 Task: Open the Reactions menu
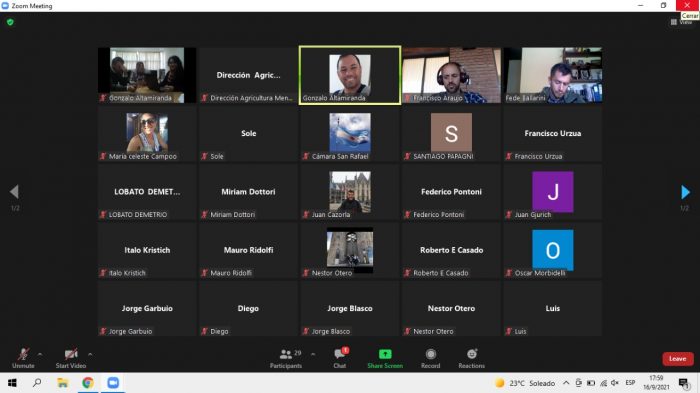click(x=471, y=359)
